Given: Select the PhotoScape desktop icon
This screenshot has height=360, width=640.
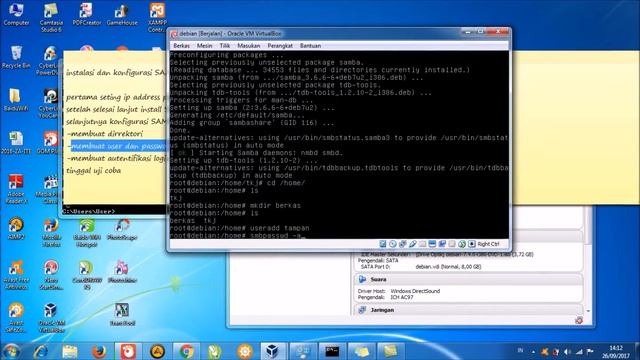Looking at the screenshot, I should coord(122,229).
